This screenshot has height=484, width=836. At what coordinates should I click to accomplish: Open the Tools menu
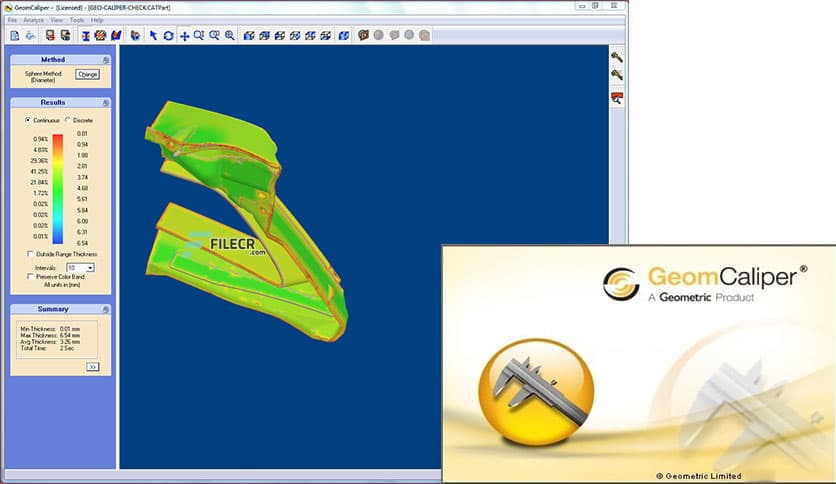click(77, 20)
